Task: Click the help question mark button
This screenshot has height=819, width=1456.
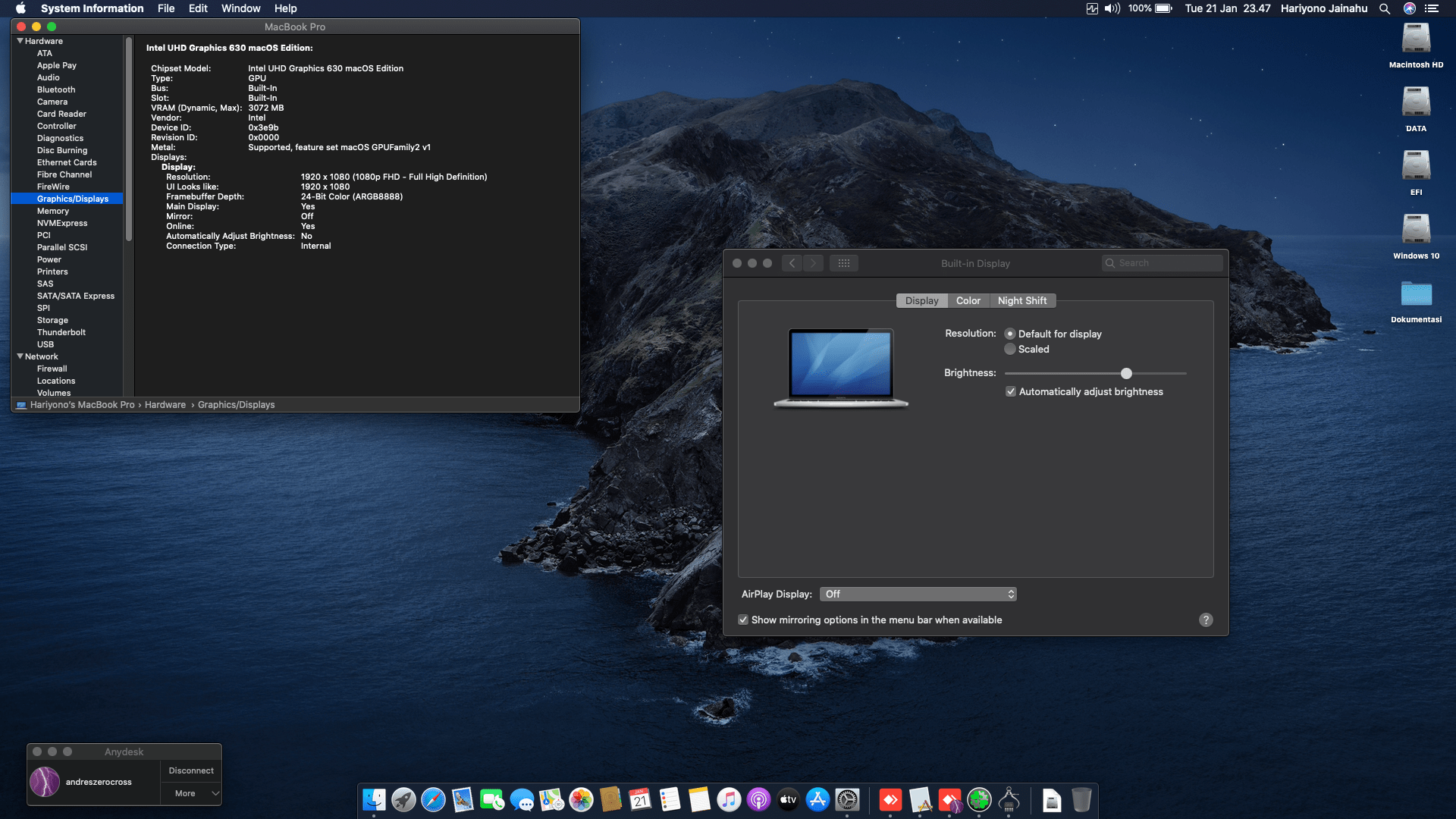Action: 1206,620
